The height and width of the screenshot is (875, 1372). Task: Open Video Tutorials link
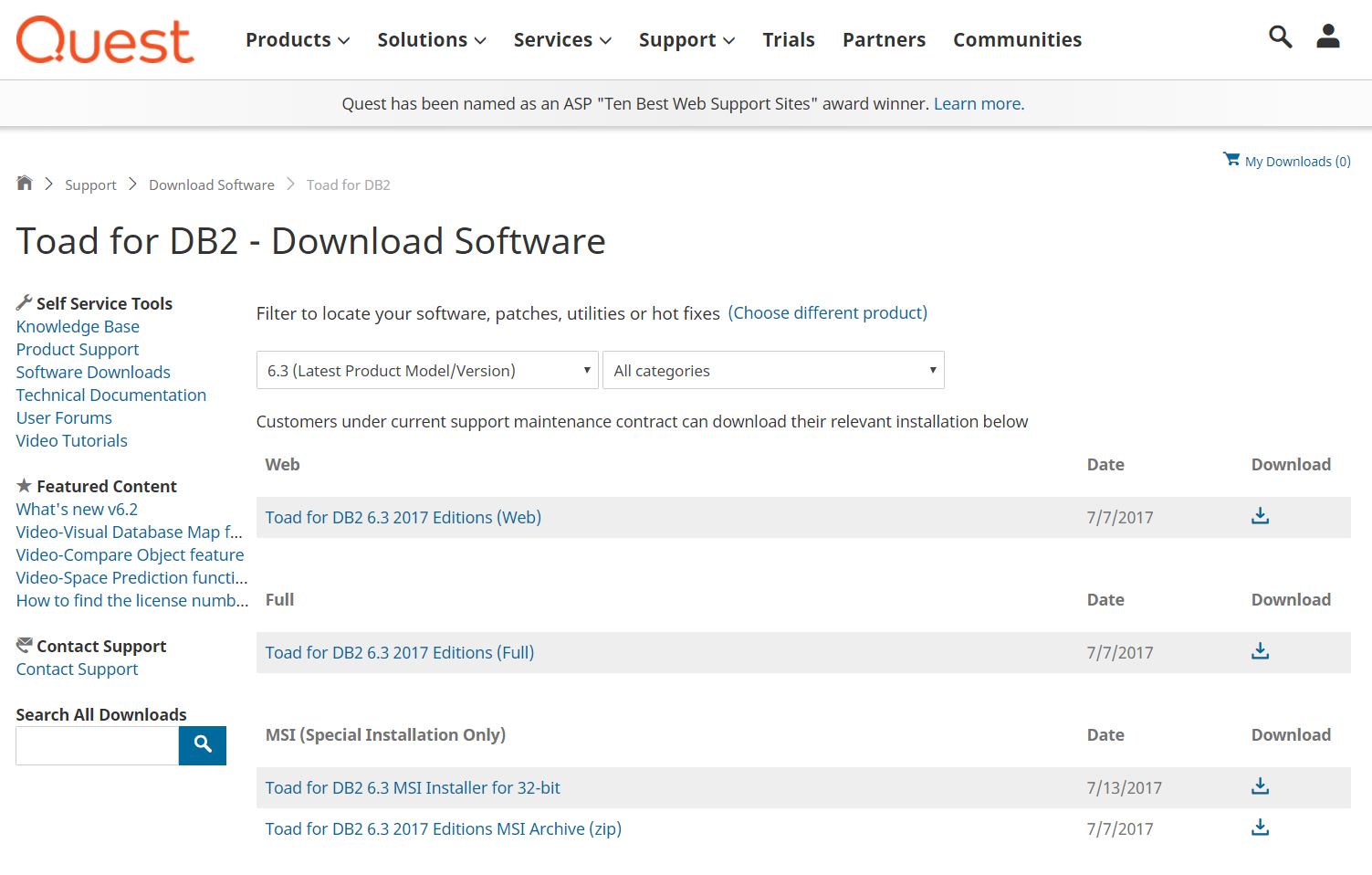point(72,441)
